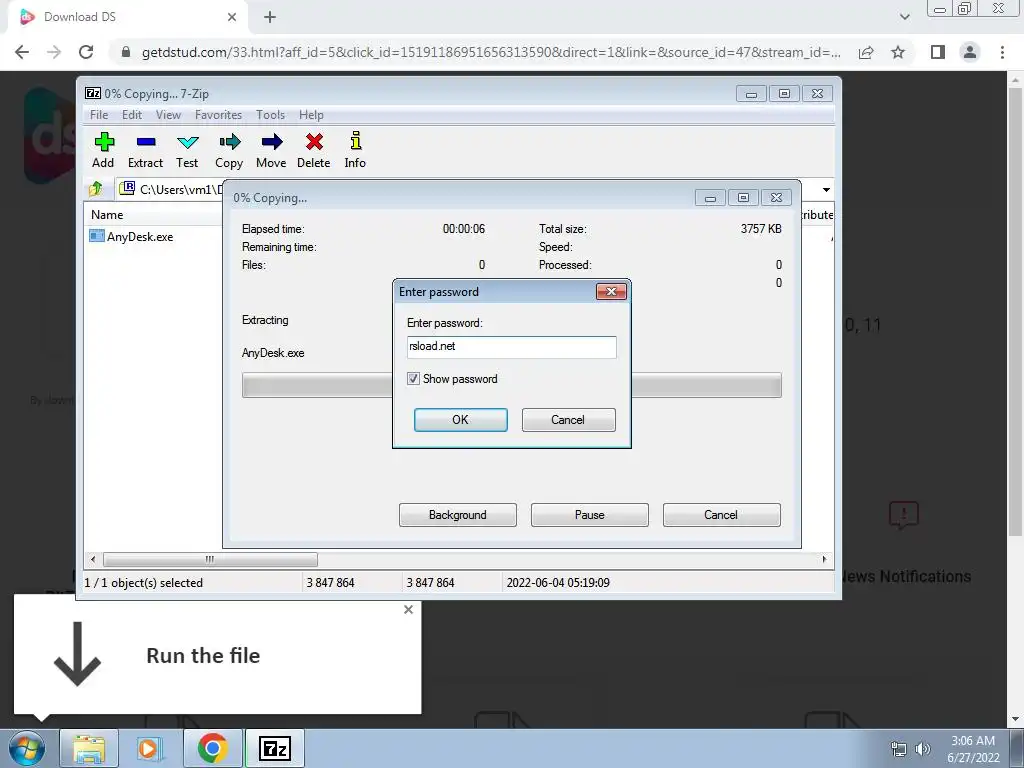Open the File menu
Viewport: 1024px width, 768px height.
click(x=99, y=115)
